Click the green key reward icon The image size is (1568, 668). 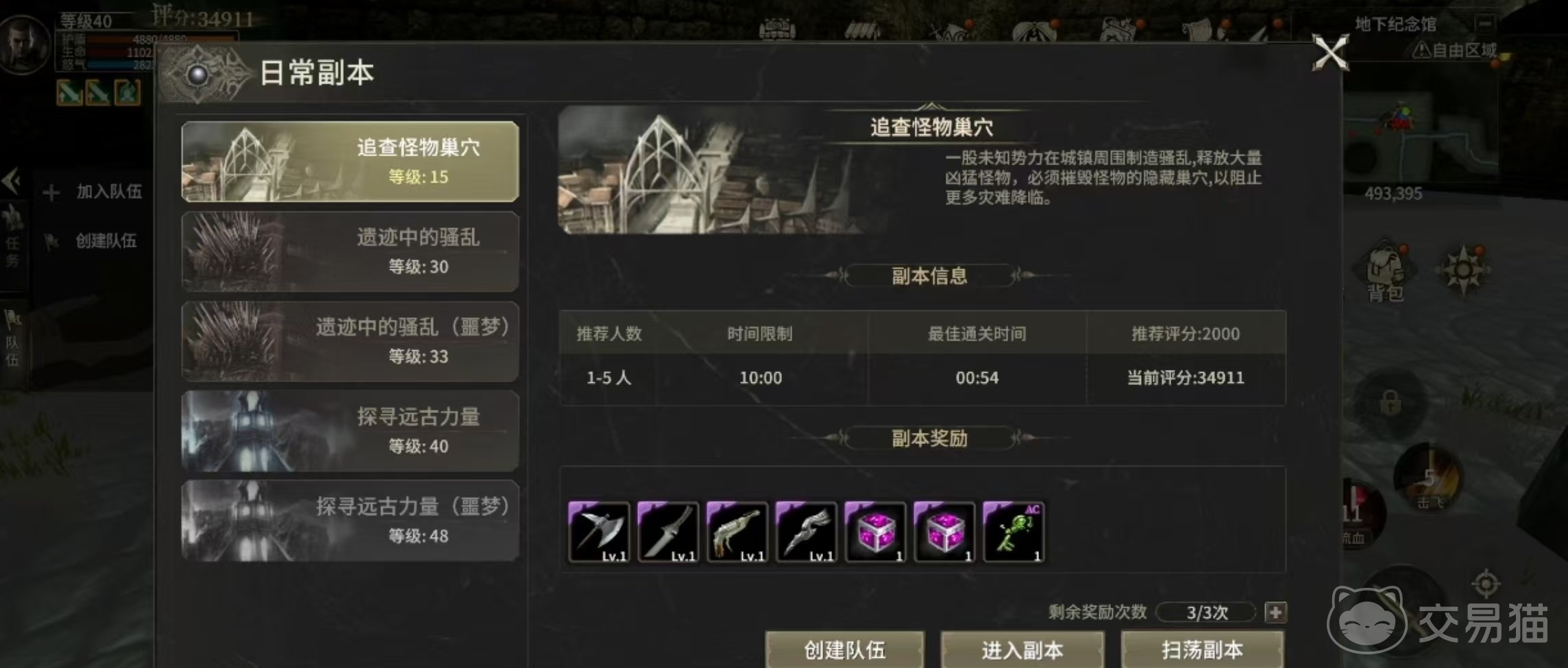click(1014, 532)
